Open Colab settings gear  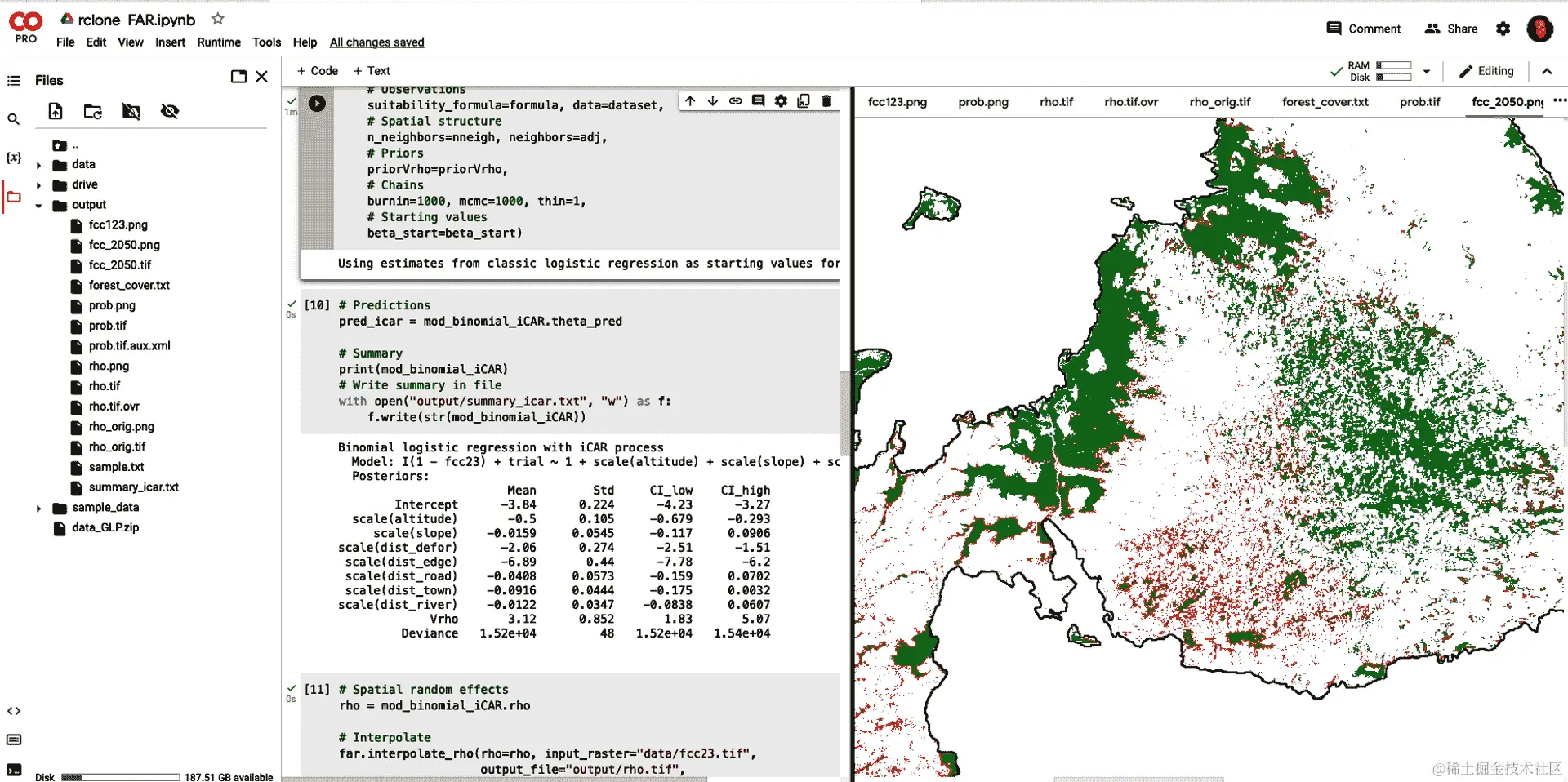[1503, 29]
